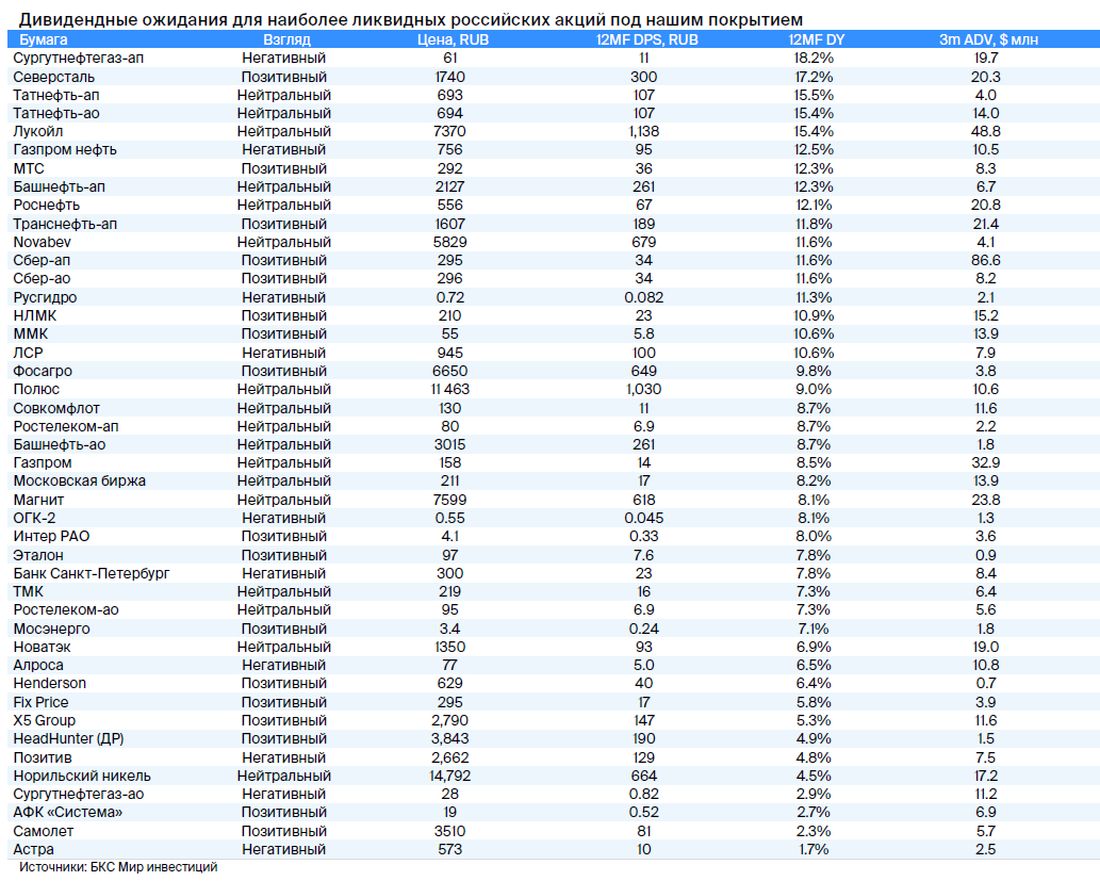Click the 'ММК' cell

click(30, 335)
